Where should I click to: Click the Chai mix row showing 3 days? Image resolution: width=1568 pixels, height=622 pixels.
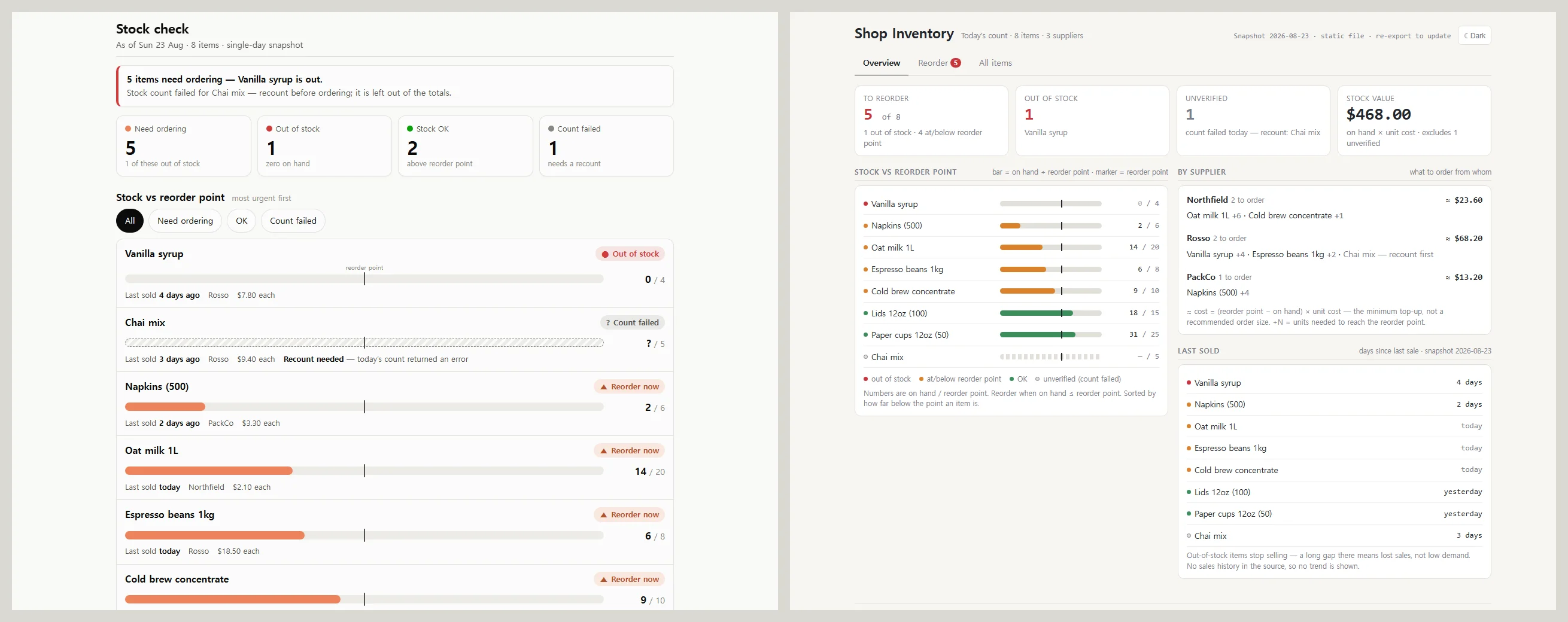pos(1334,536)
